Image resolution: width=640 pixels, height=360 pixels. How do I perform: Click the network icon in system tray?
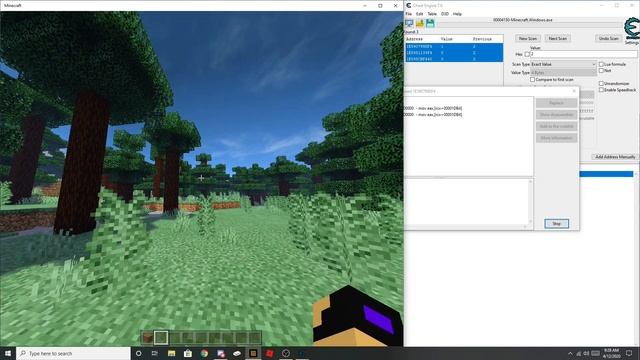579,353
